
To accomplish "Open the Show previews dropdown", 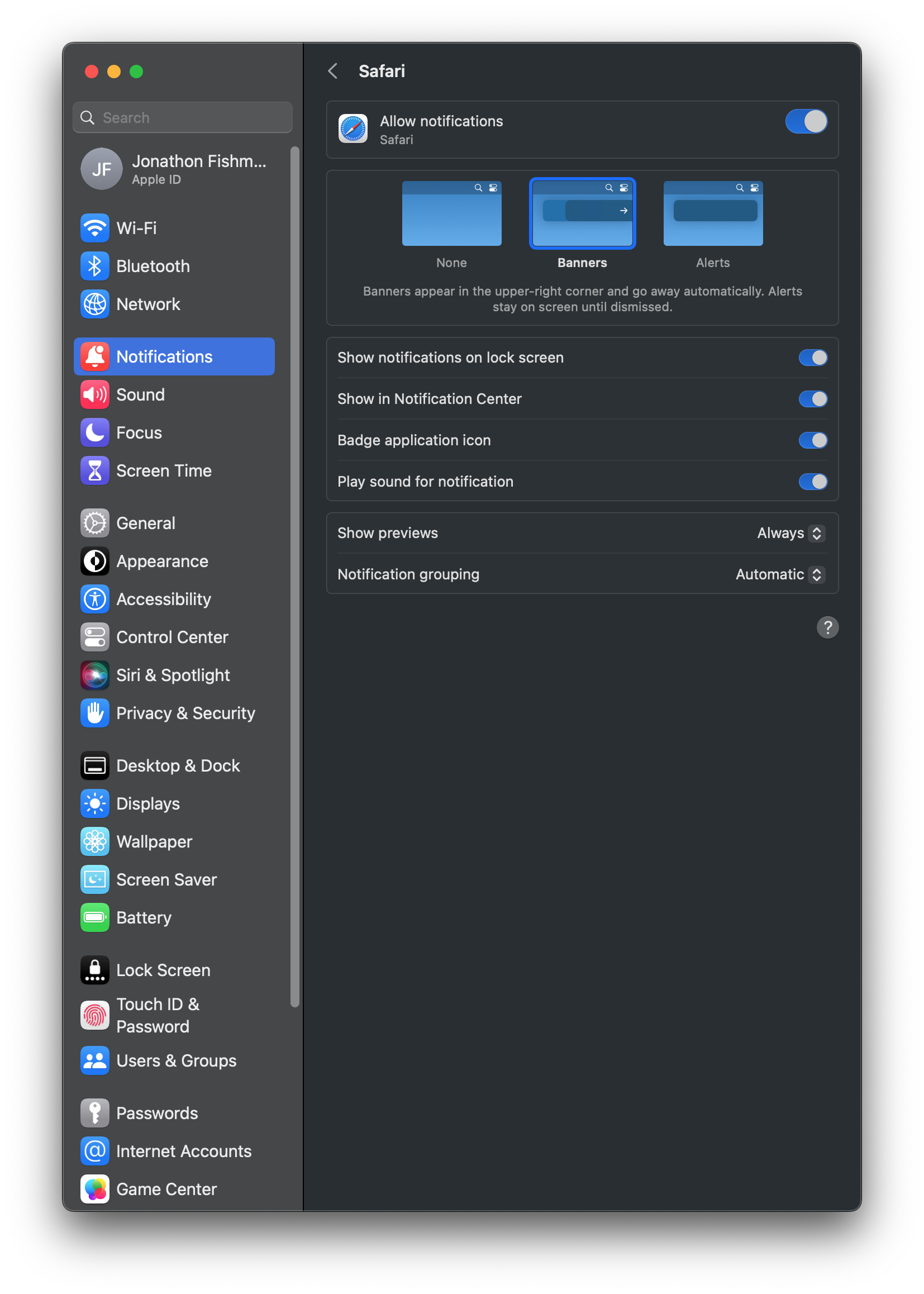I will tap(791, 534).
